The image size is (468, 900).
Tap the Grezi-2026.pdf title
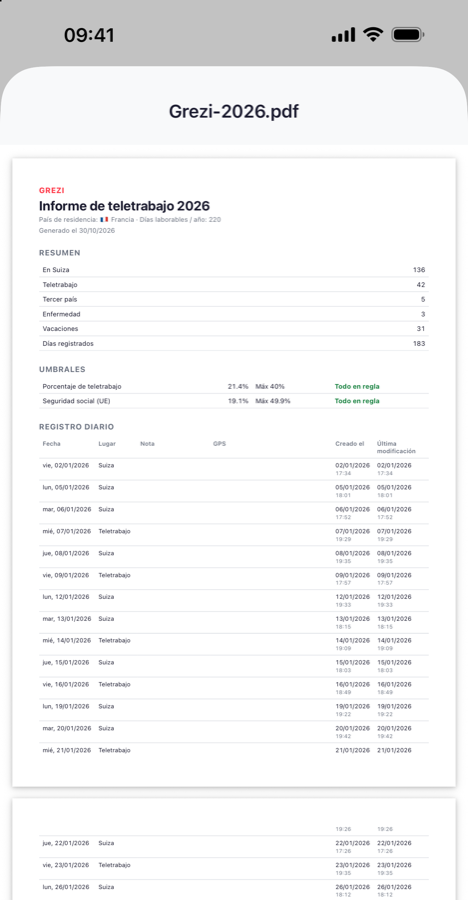click(234, 111)
